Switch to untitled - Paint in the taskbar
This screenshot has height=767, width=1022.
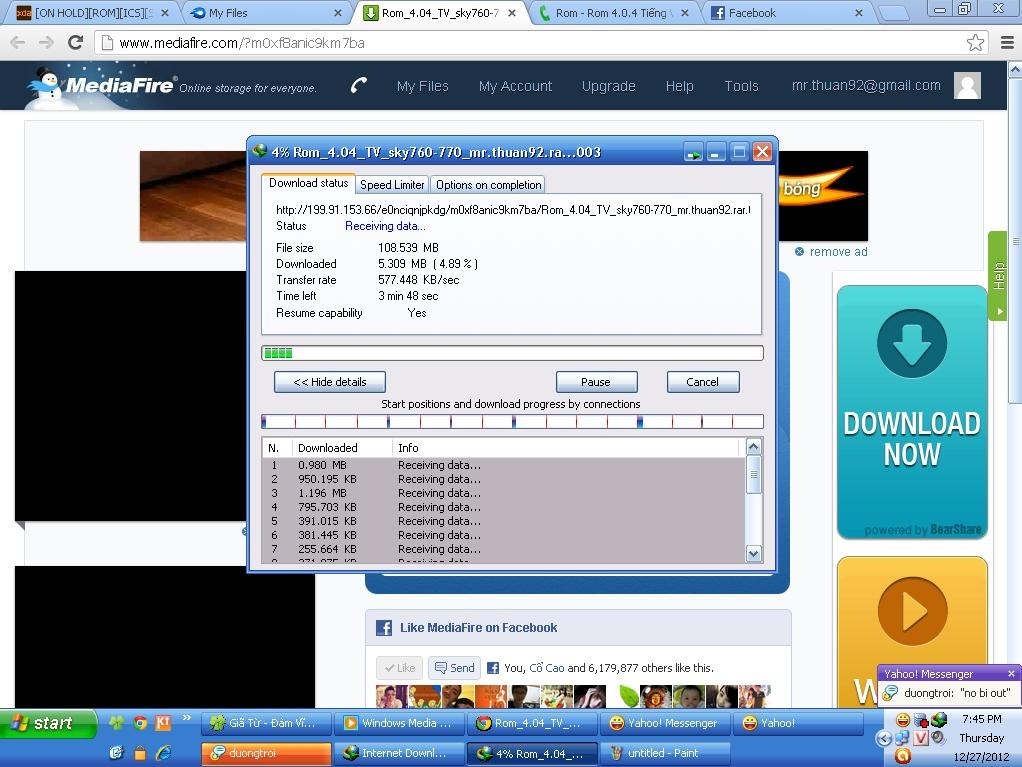point(665,753)
